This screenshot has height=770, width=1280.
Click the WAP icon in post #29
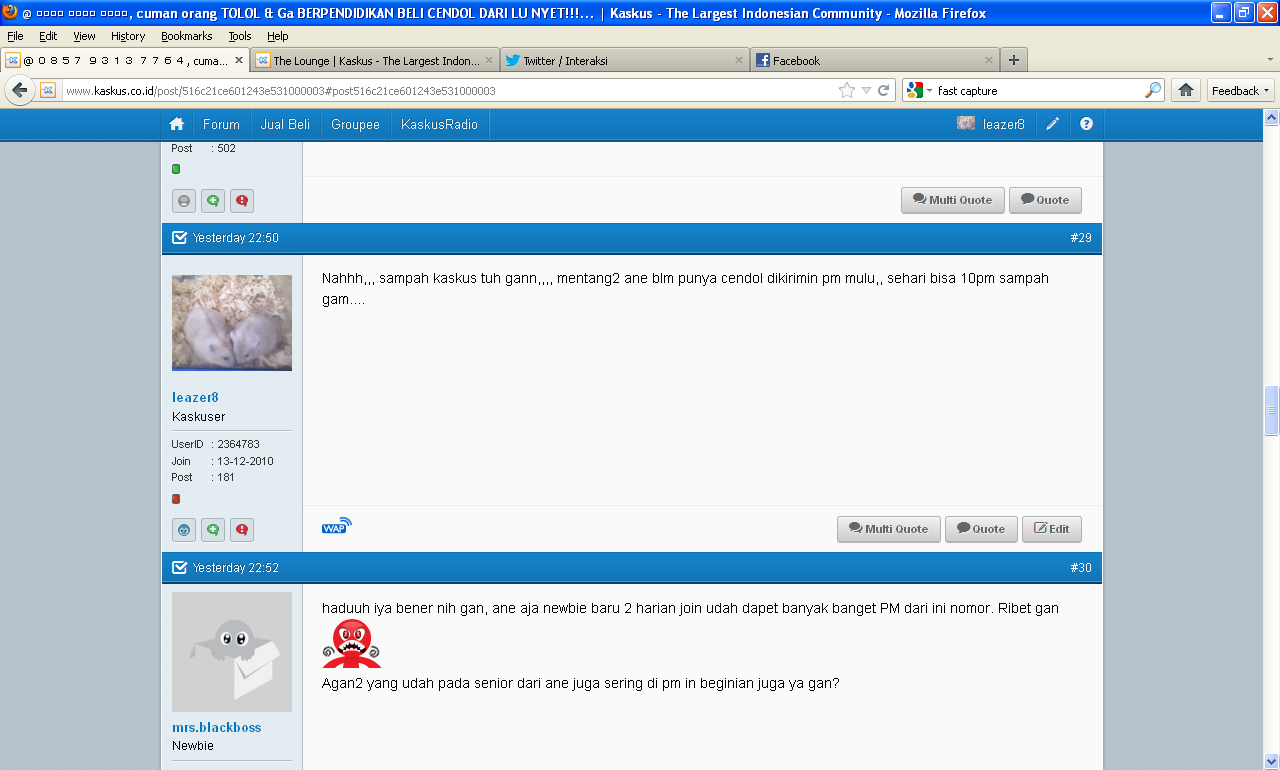click(x=337, y=526)
